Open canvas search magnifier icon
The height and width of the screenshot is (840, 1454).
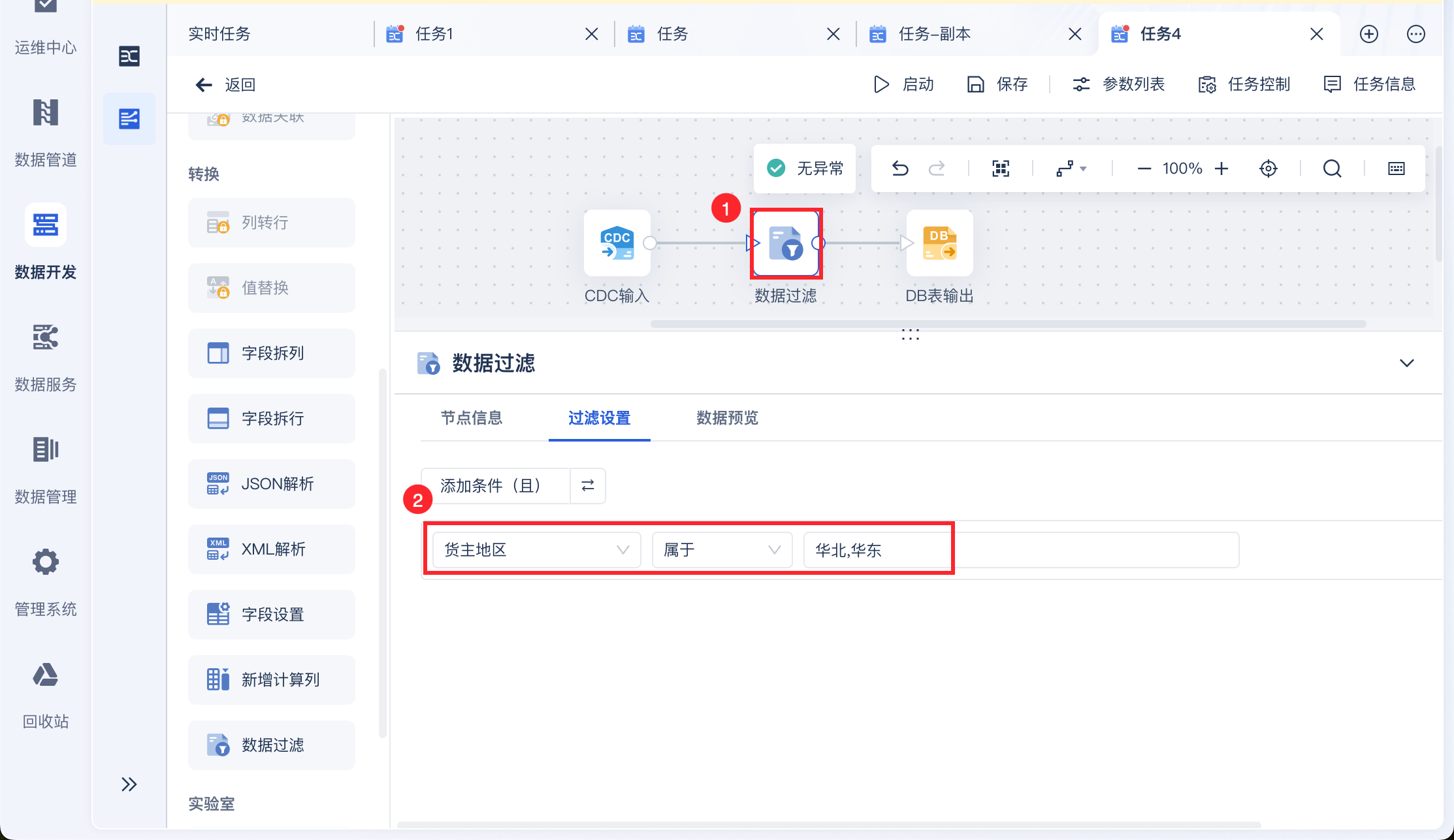[x=1332, y=169]
